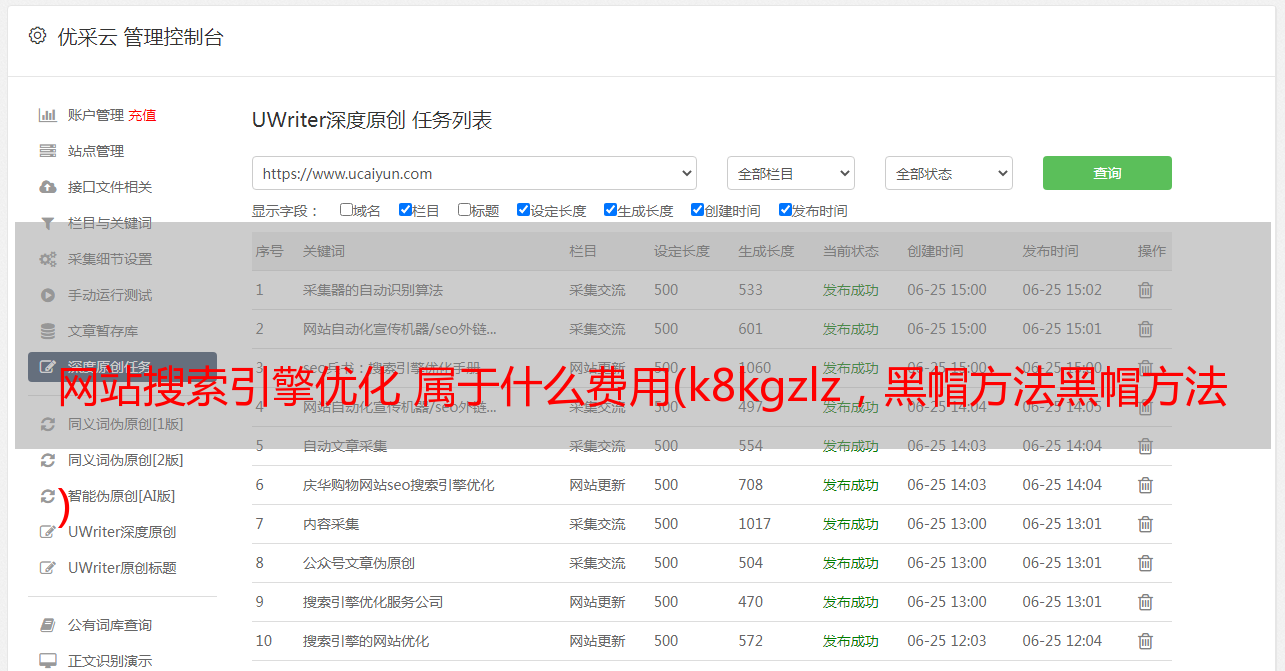The height and width of the screenshot is (671, 1285).
Task: Enable the 标题 field checkbox
Action: (x=464, y=210)
